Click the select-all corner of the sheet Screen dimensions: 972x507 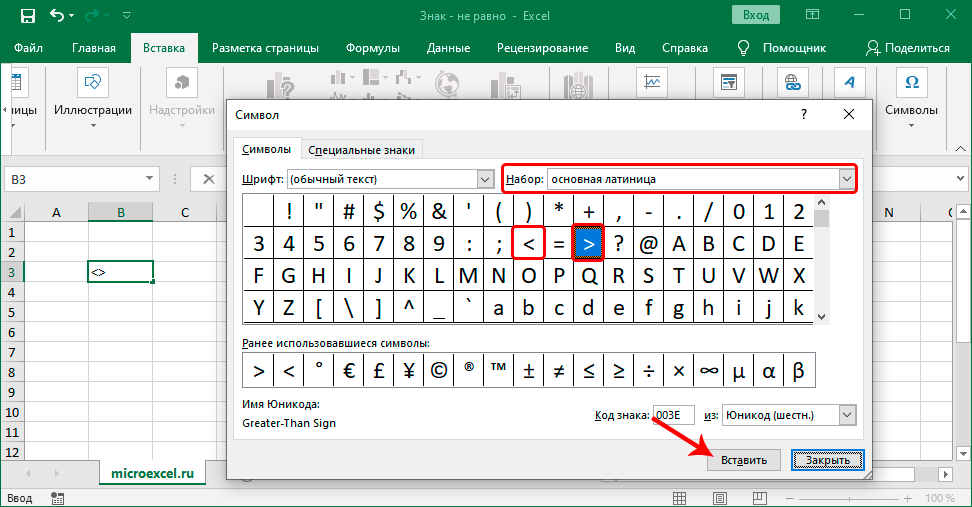click(x=13, y=213)
